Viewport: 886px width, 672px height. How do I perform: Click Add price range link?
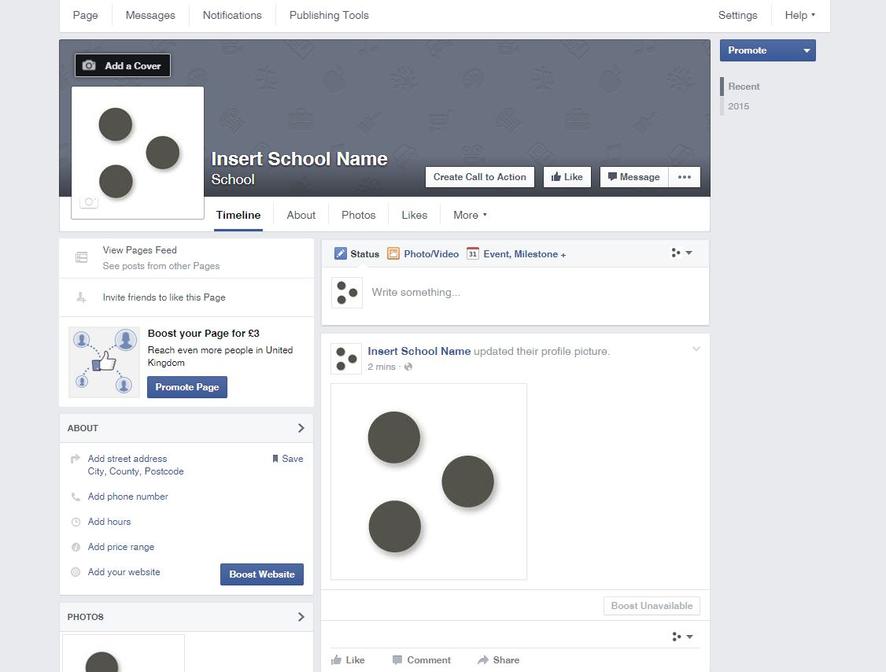click(x=121, y=547)
